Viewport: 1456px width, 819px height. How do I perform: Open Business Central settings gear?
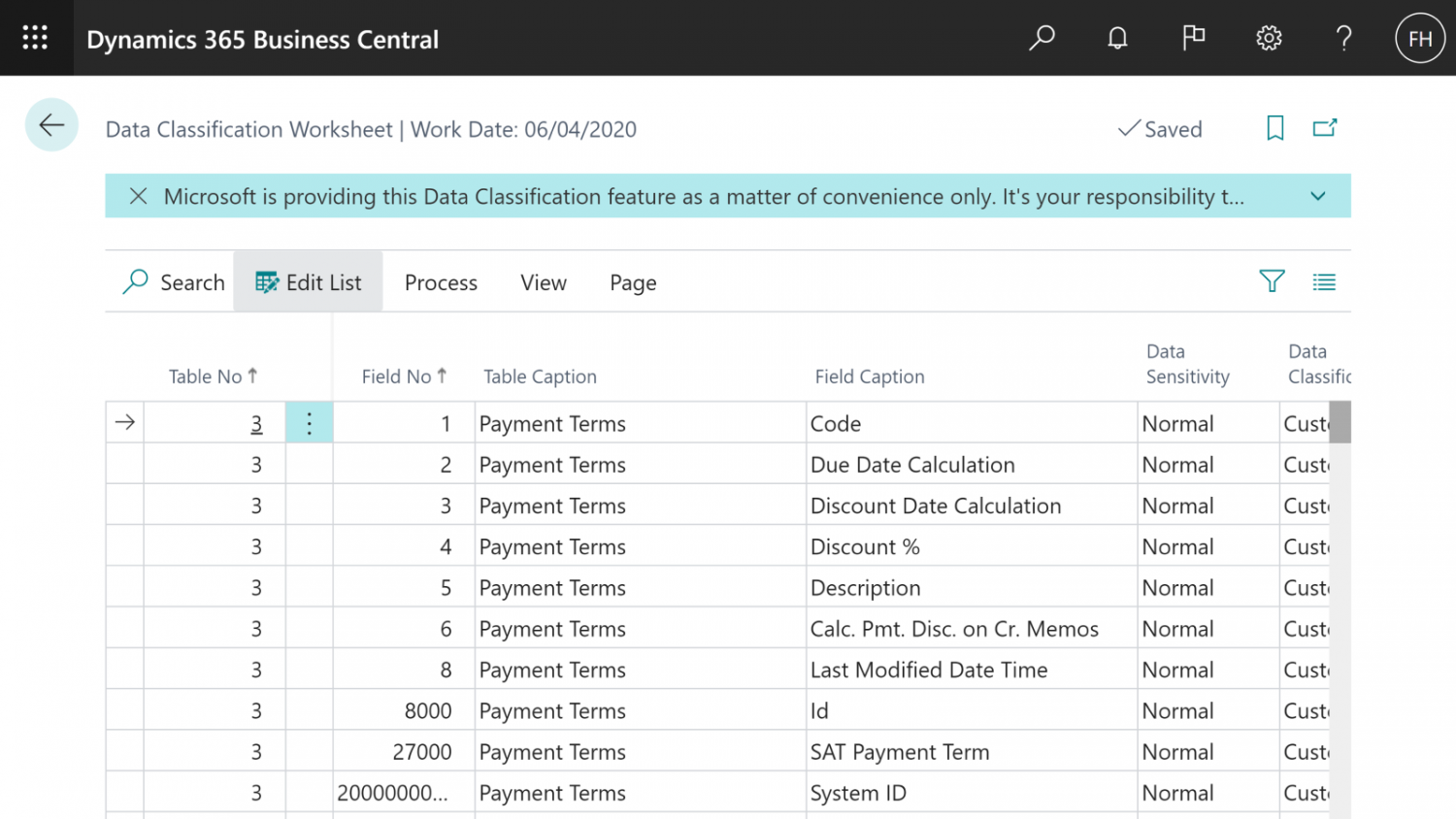coord(1268,38)
